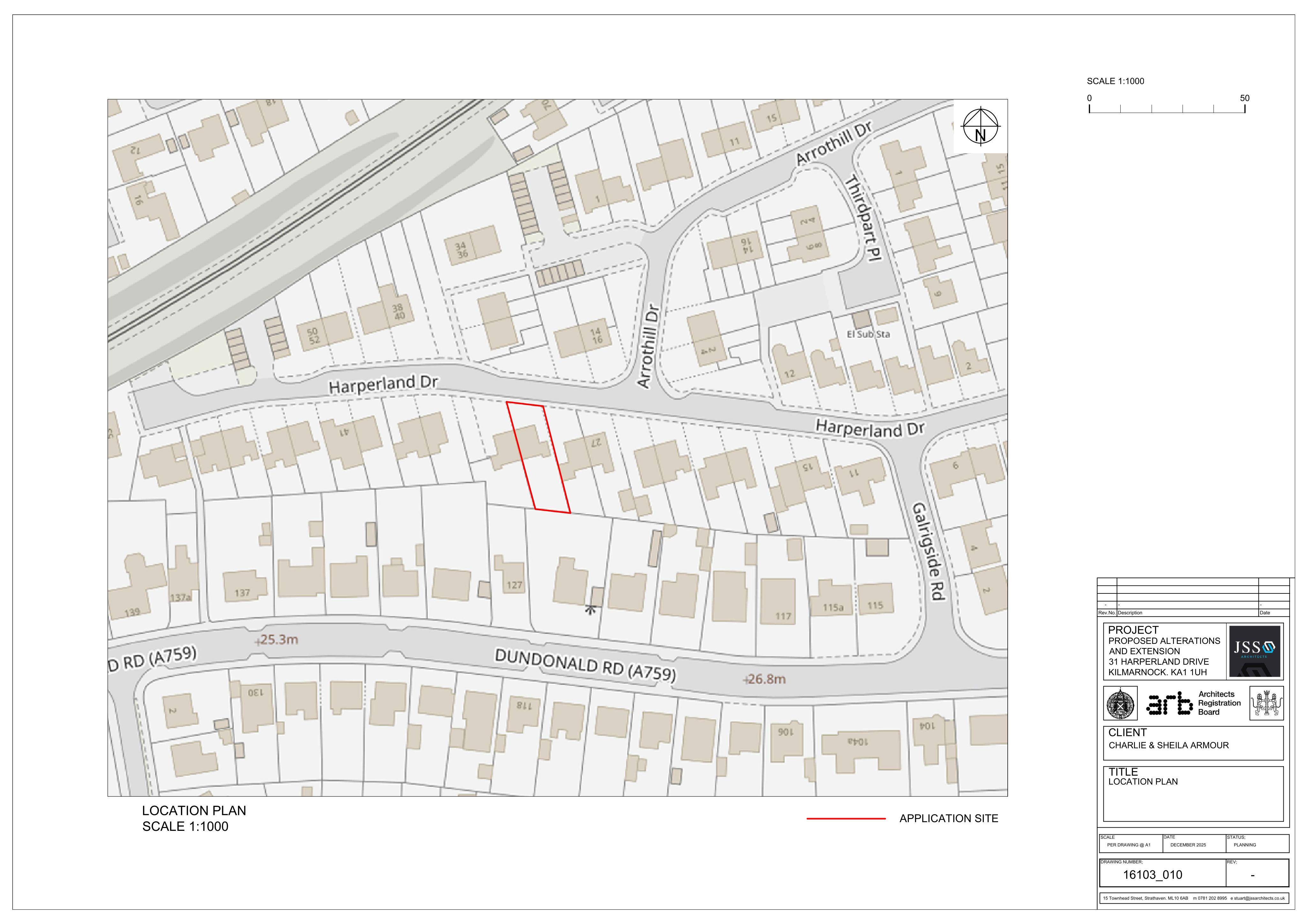This screenshot has height=924, width=1307.
Task: Click house number '139'
Action: point(132,612)
